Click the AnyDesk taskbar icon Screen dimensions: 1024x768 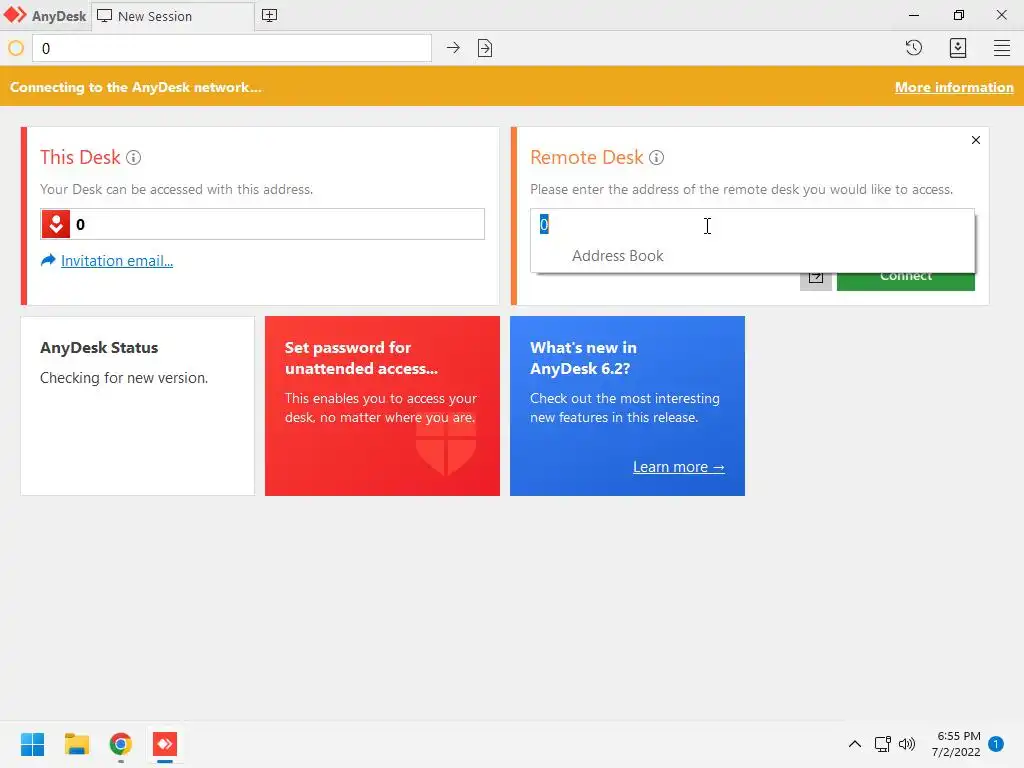coord(165,744)
